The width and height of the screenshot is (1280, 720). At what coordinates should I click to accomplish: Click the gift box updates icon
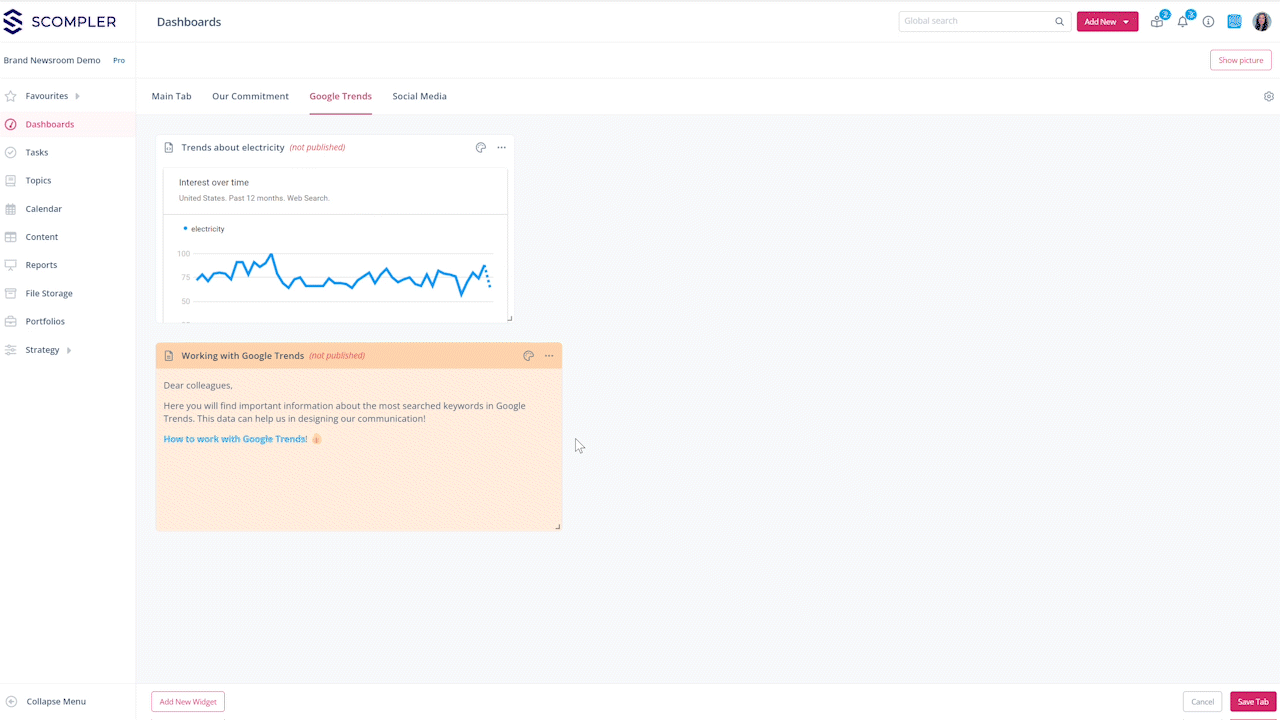click(1157, 22)
